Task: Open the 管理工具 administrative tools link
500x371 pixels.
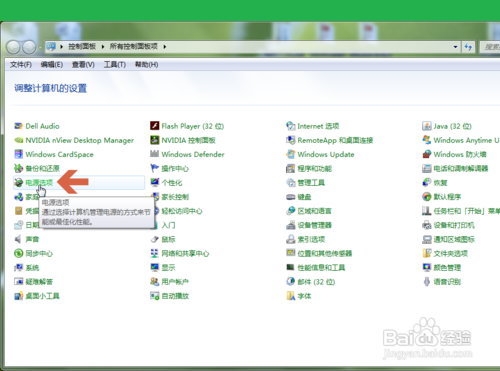Action: [x=311, y=183]
